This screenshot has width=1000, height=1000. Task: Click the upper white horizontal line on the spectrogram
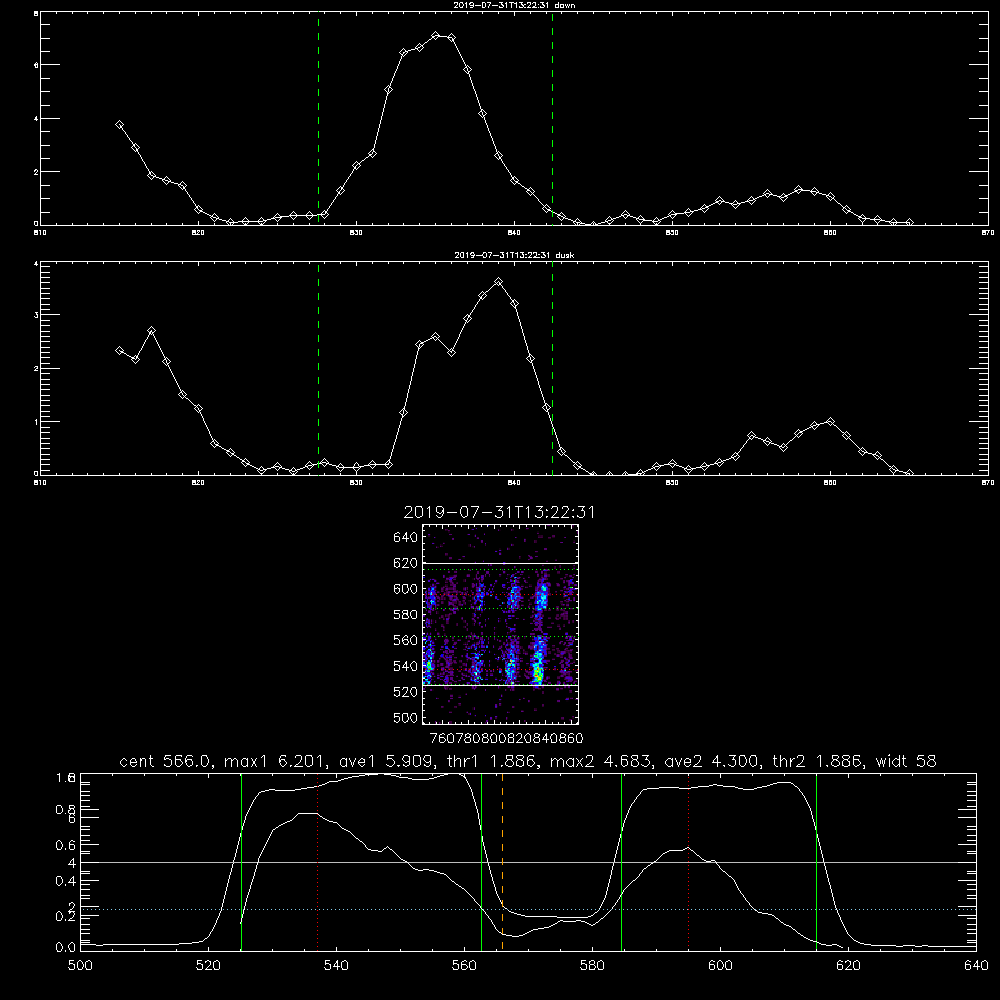coord(500,563)
